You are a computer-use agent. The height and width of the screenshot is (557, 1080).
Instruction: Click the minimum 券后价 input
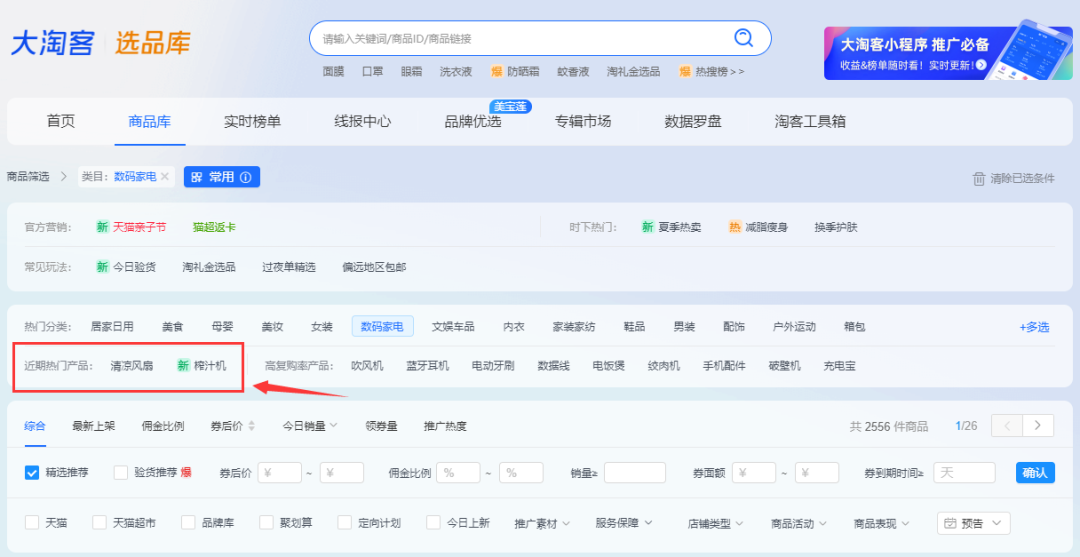click(x=280, y=473)
